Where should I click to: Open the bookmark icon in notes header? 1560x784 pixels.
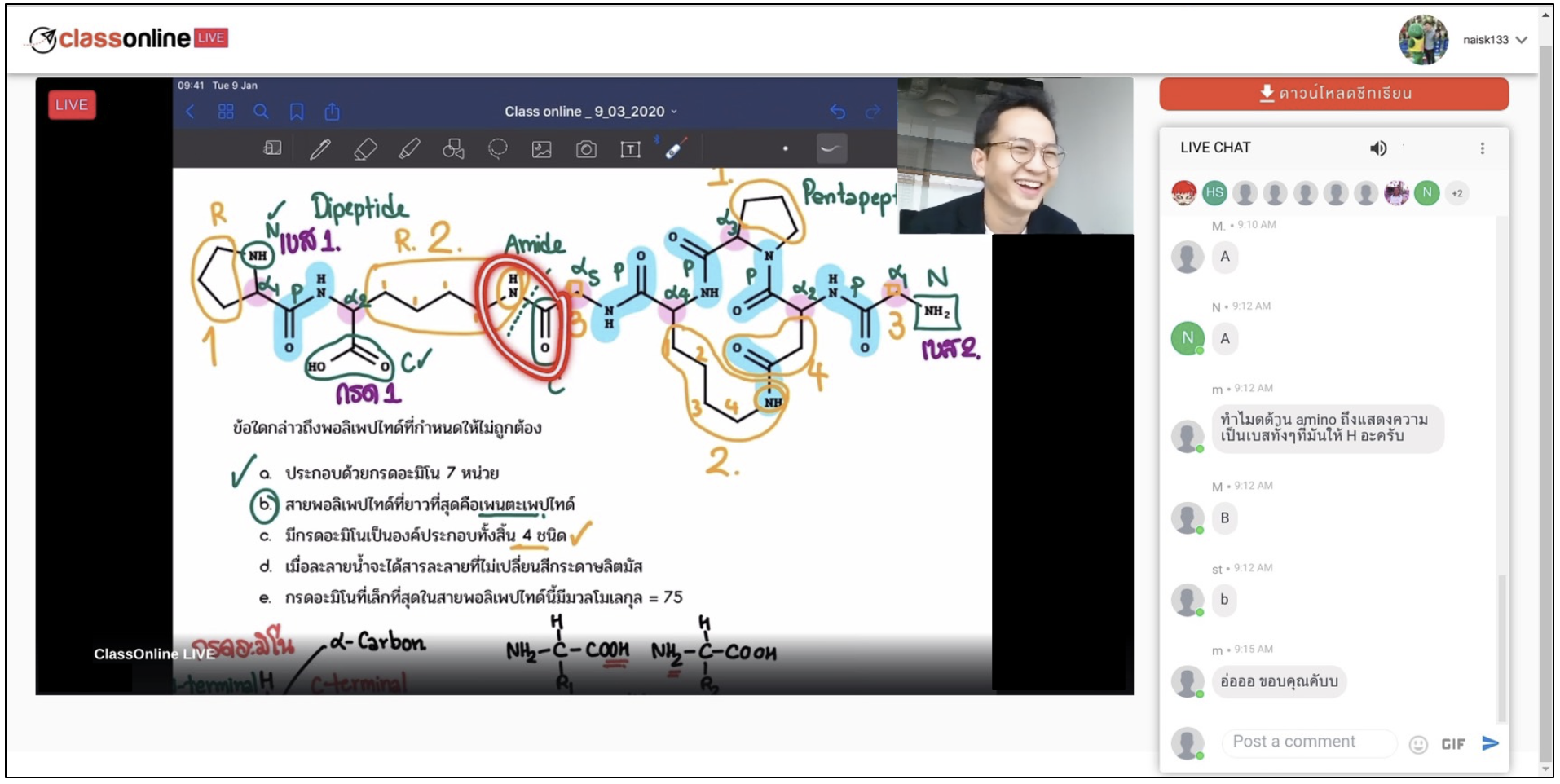297,112
